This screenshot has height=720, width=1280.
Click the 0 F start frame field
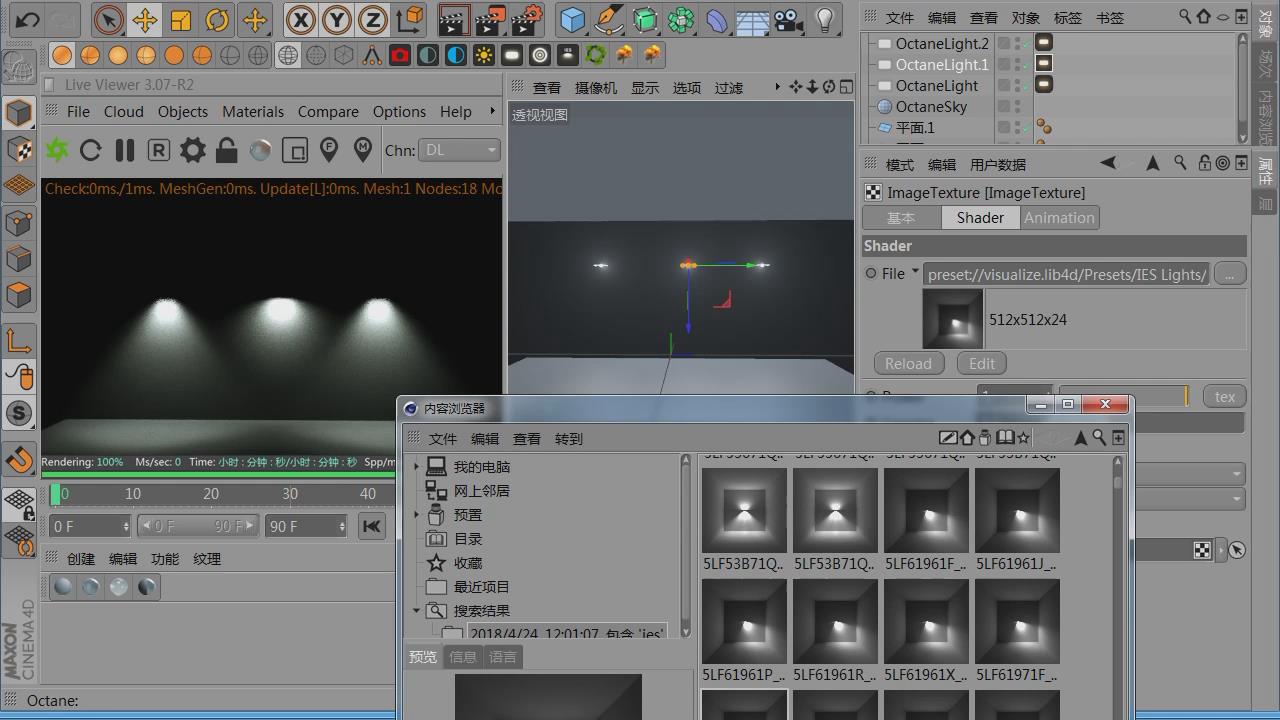point(91,526)
